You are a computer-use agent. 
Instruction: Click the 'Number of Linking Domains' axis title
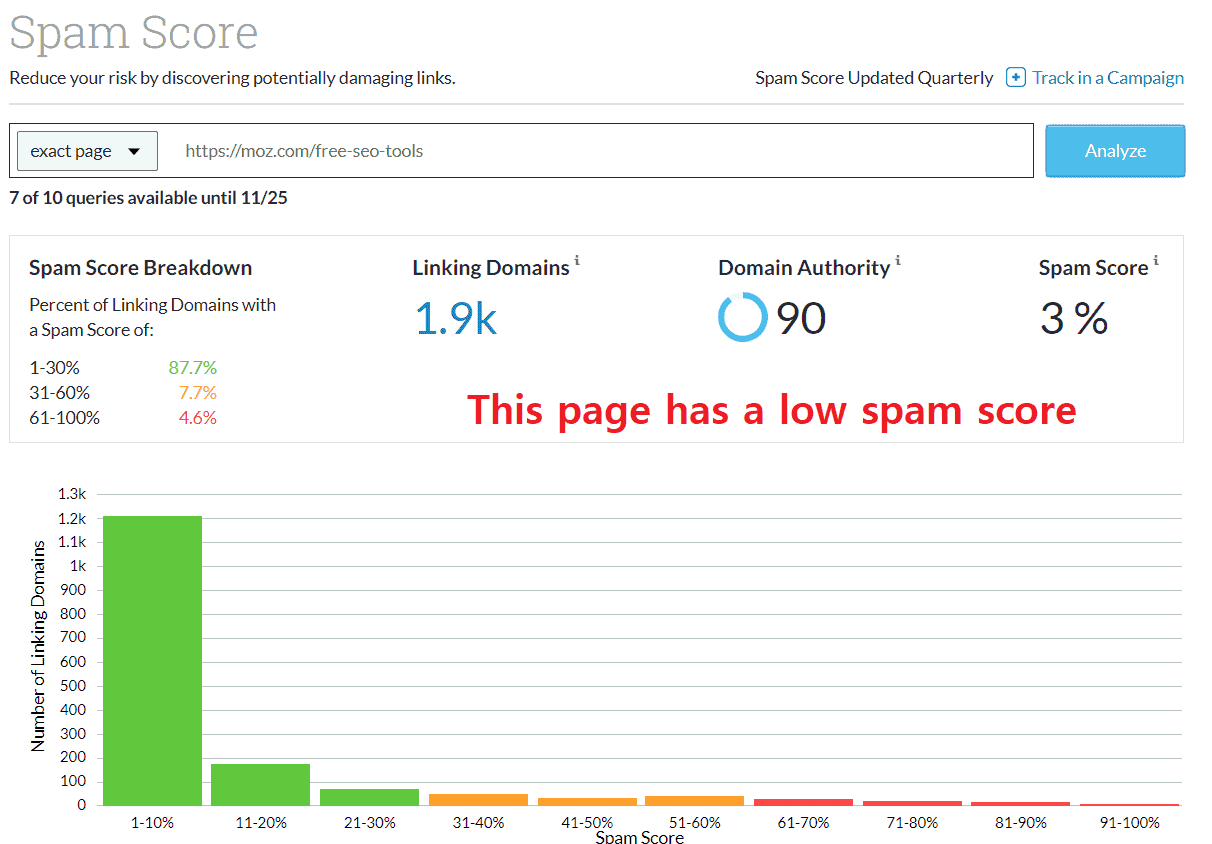[x=38, y=646]
